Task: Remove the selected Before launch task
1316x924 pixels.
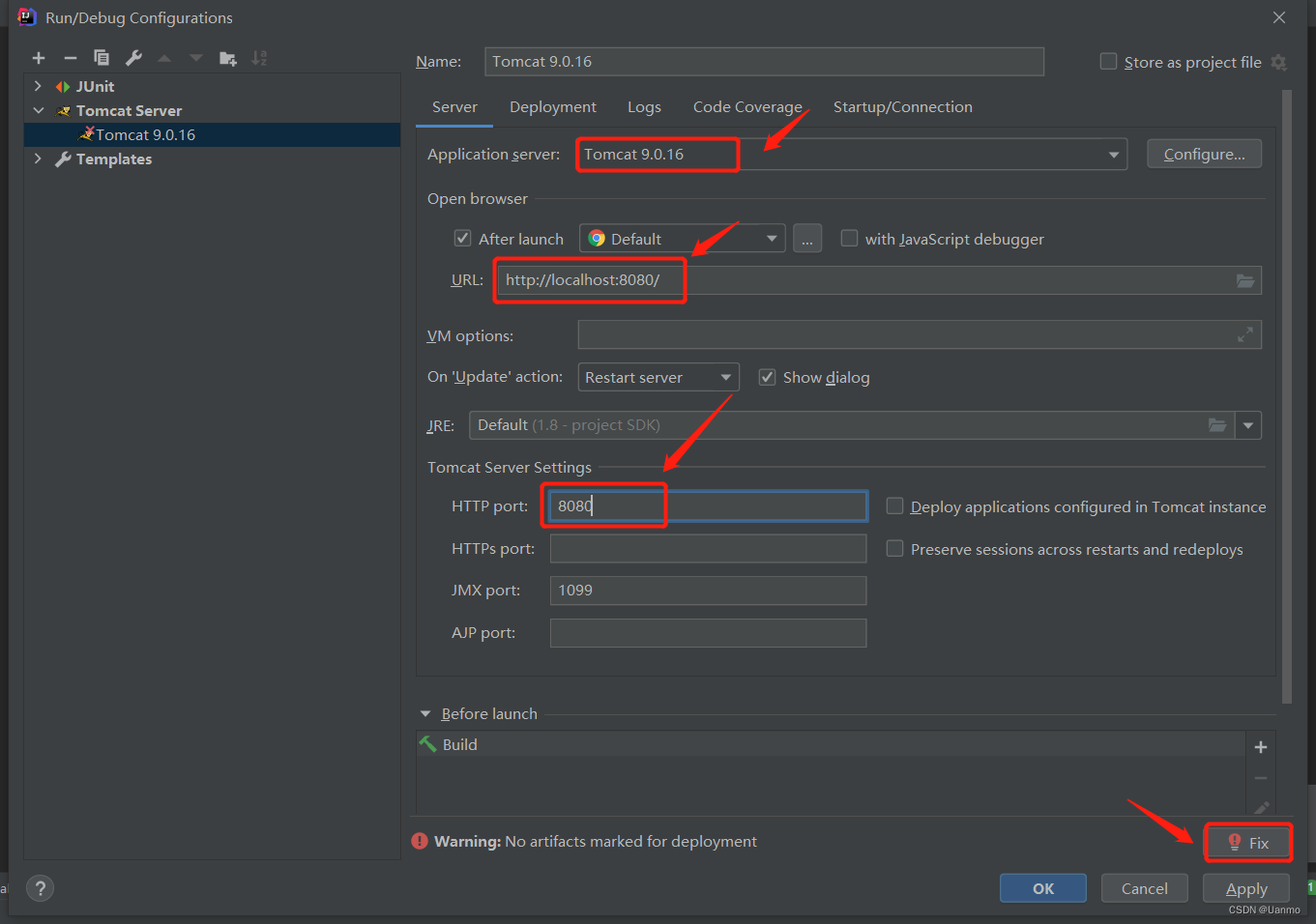Action: [1260, 778]
